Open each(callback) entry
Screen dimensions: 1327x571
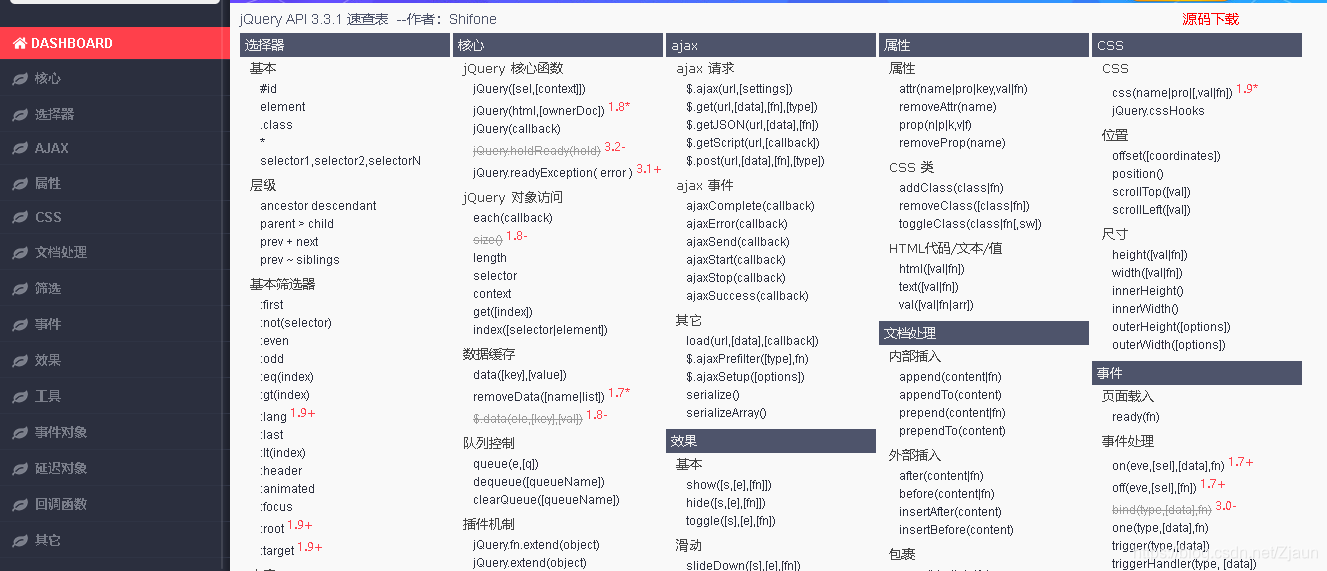[512, 218]
